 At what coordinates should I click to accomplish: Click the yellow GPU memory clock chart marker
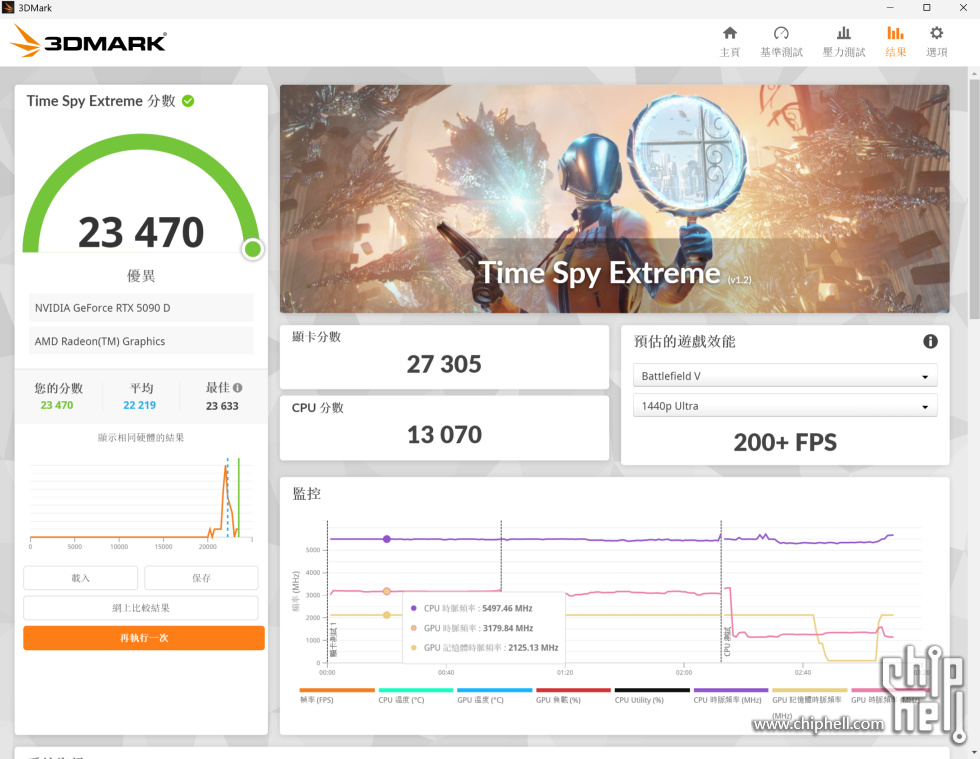click(387, 615)
